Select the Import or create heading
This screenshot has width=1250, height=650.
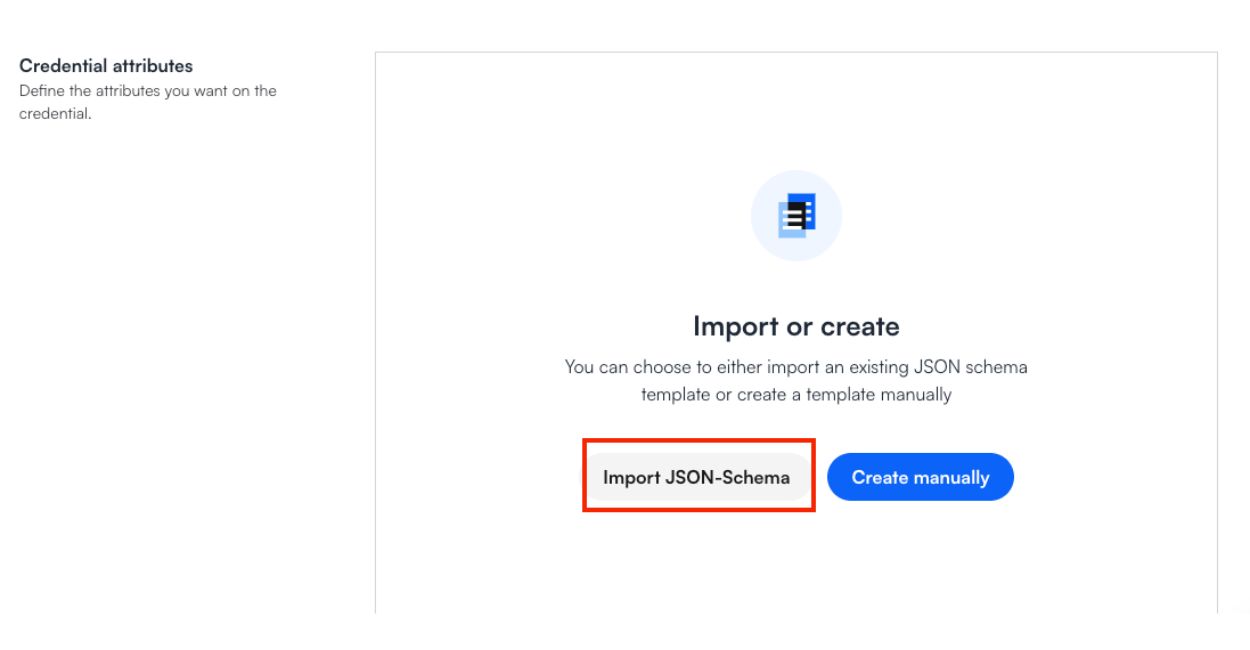pos(796,326)
